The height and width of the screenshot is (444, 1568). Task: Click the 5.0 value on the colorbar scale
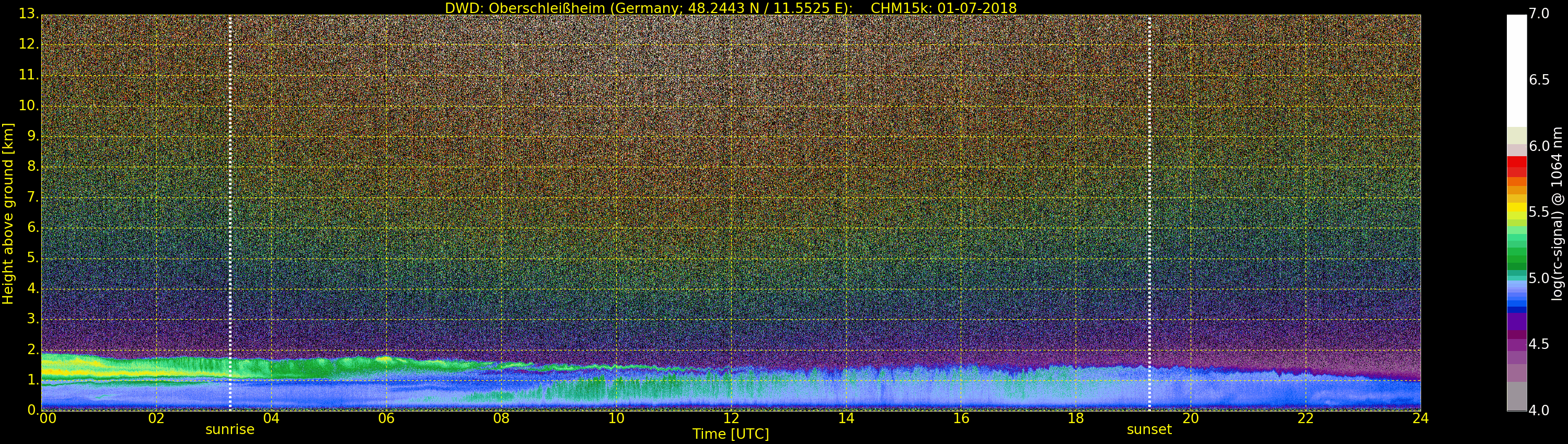pyautogui.click(x=1539, y=278)
